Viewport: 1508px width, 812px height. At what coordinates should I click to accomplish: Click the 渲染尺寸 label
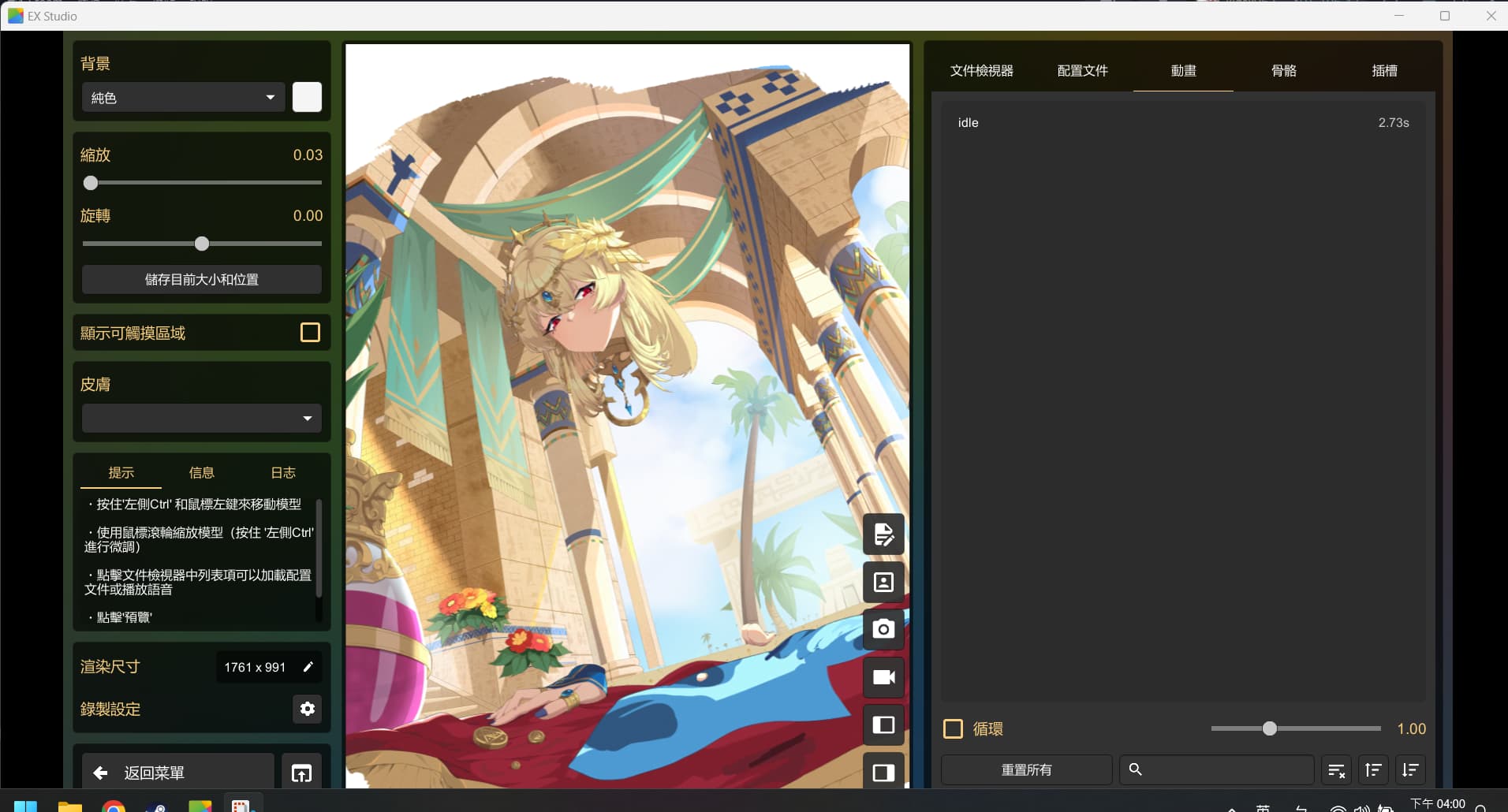(x=110, y=667)
